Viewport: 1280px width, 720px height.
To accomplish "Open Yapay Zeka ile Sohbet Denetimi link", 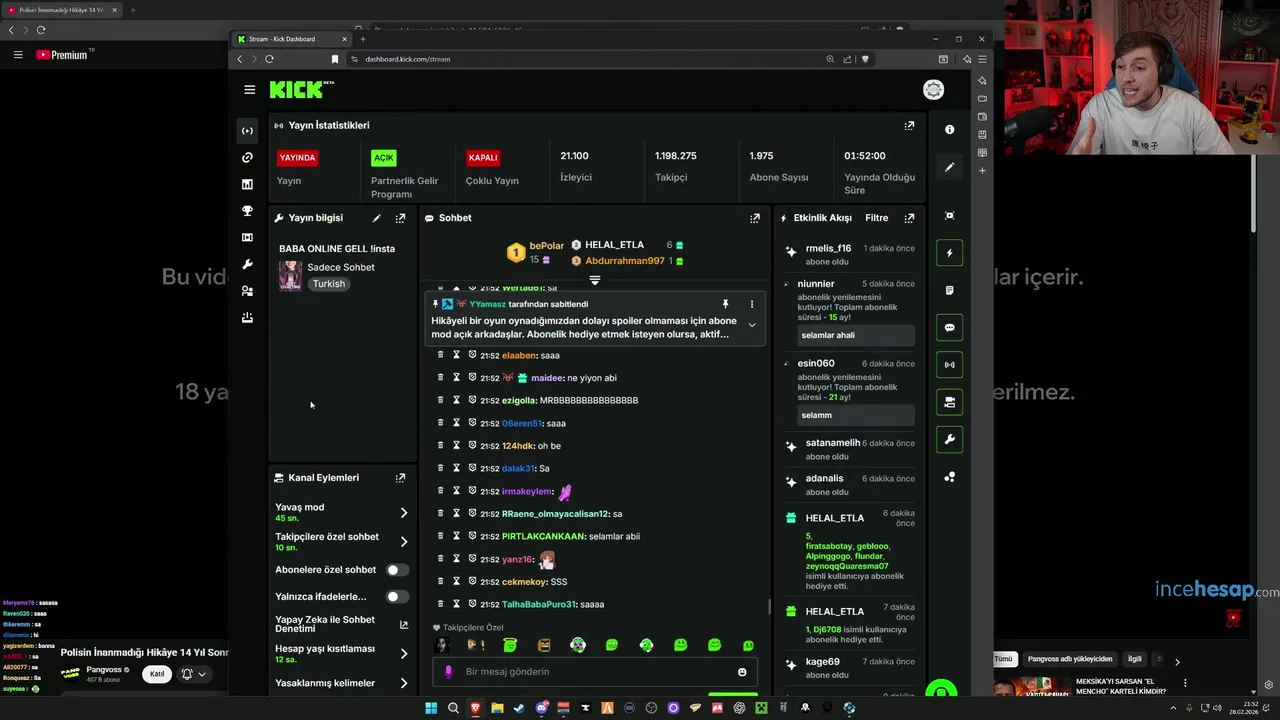I will point(403,625).
